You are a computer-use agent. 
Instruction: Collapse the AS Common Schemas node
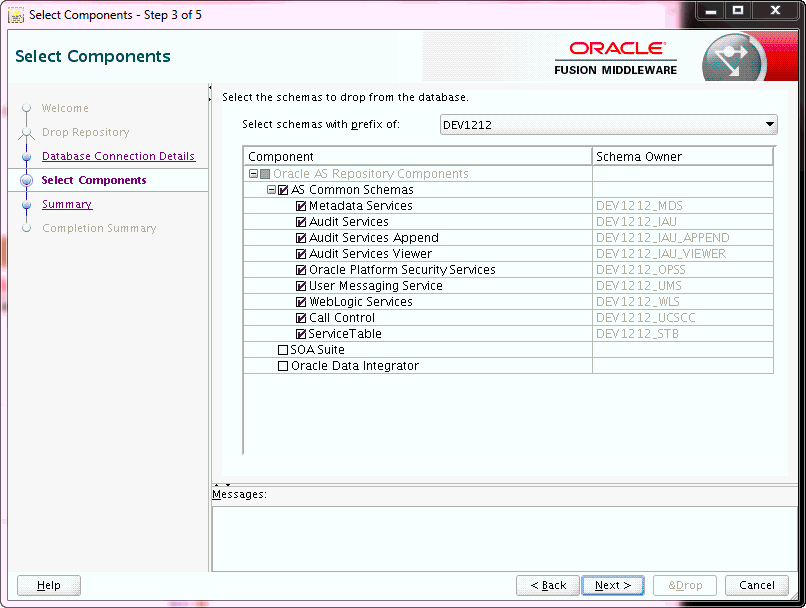click(x=271, y=190)
